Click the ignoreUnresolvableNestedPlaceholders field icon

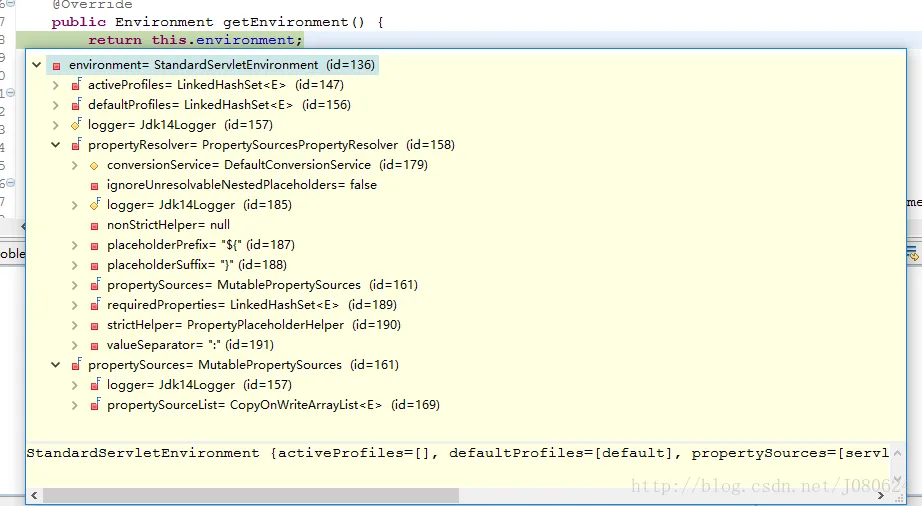point(94,186)
